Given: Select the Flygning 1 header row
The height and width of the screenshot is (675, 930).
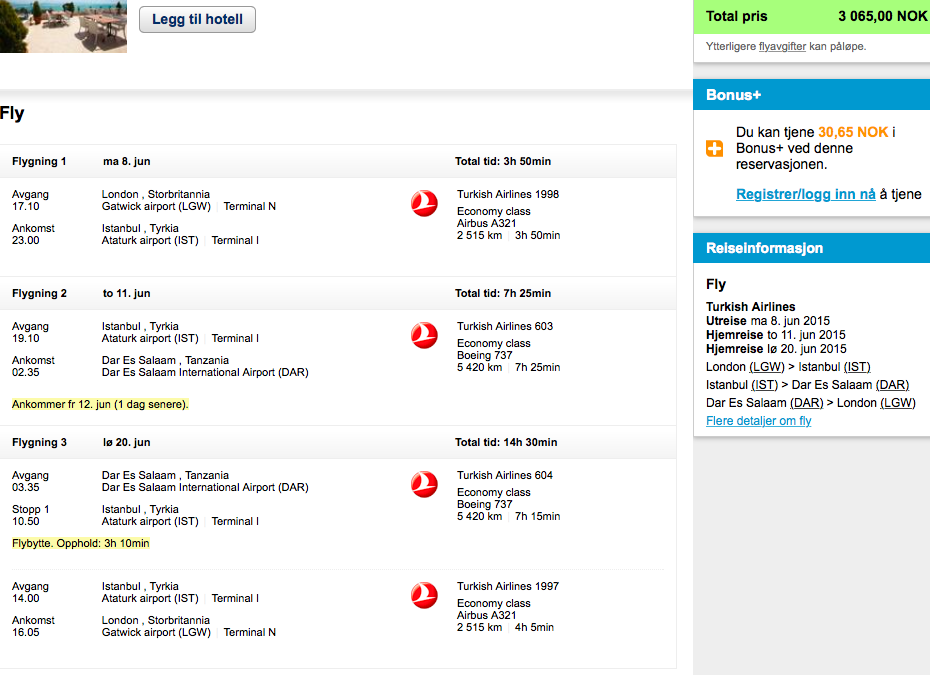Looking at the screenshot, I should coord(338,161).
